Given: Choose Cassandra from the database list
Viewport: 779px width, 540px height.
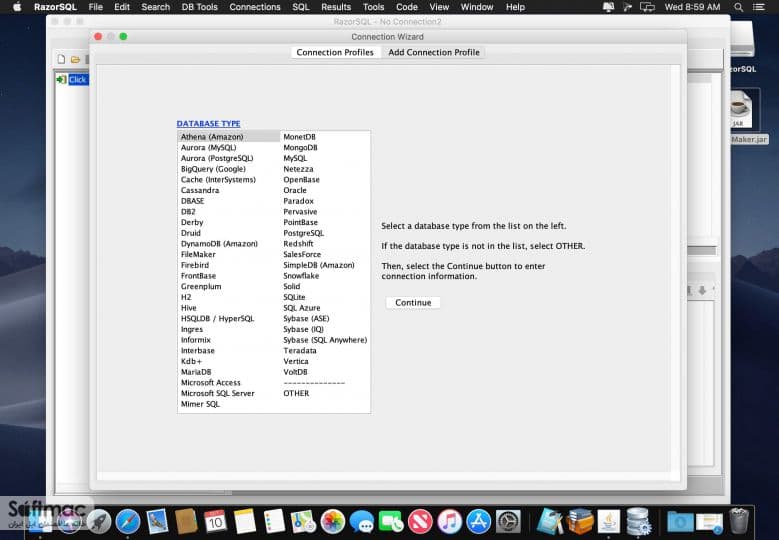Looking at the screenshot, I should 229,190.
